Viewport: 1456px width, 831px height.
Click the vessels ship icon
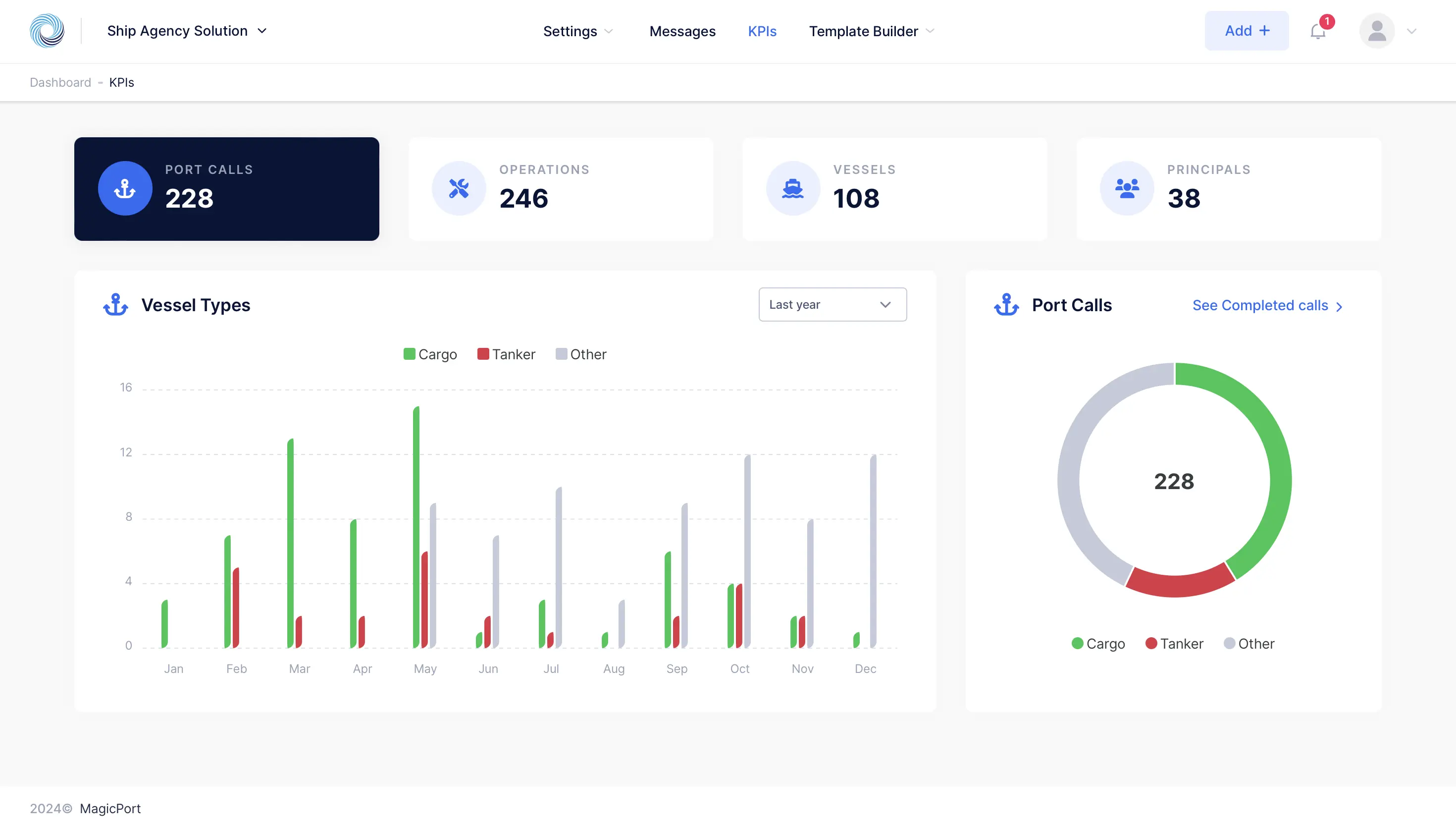(793, 188)
